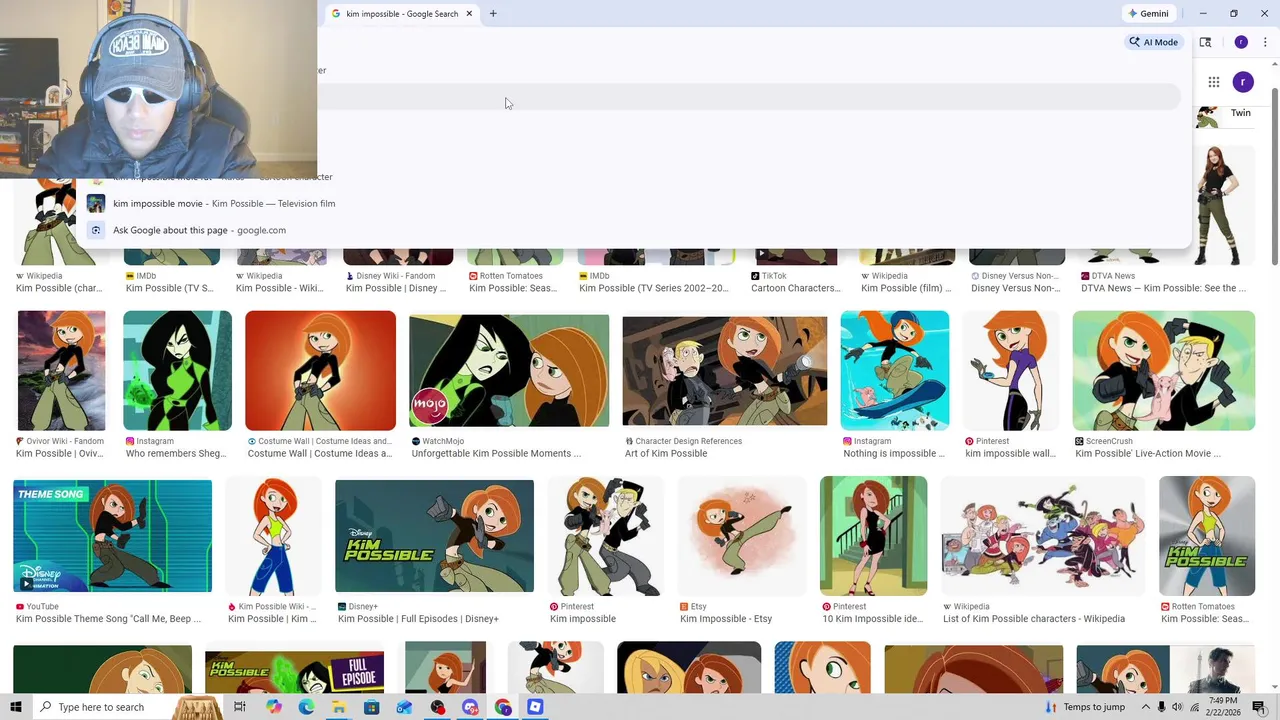Open the Nothing is impossible Instagram image

(x=895, y=370)
